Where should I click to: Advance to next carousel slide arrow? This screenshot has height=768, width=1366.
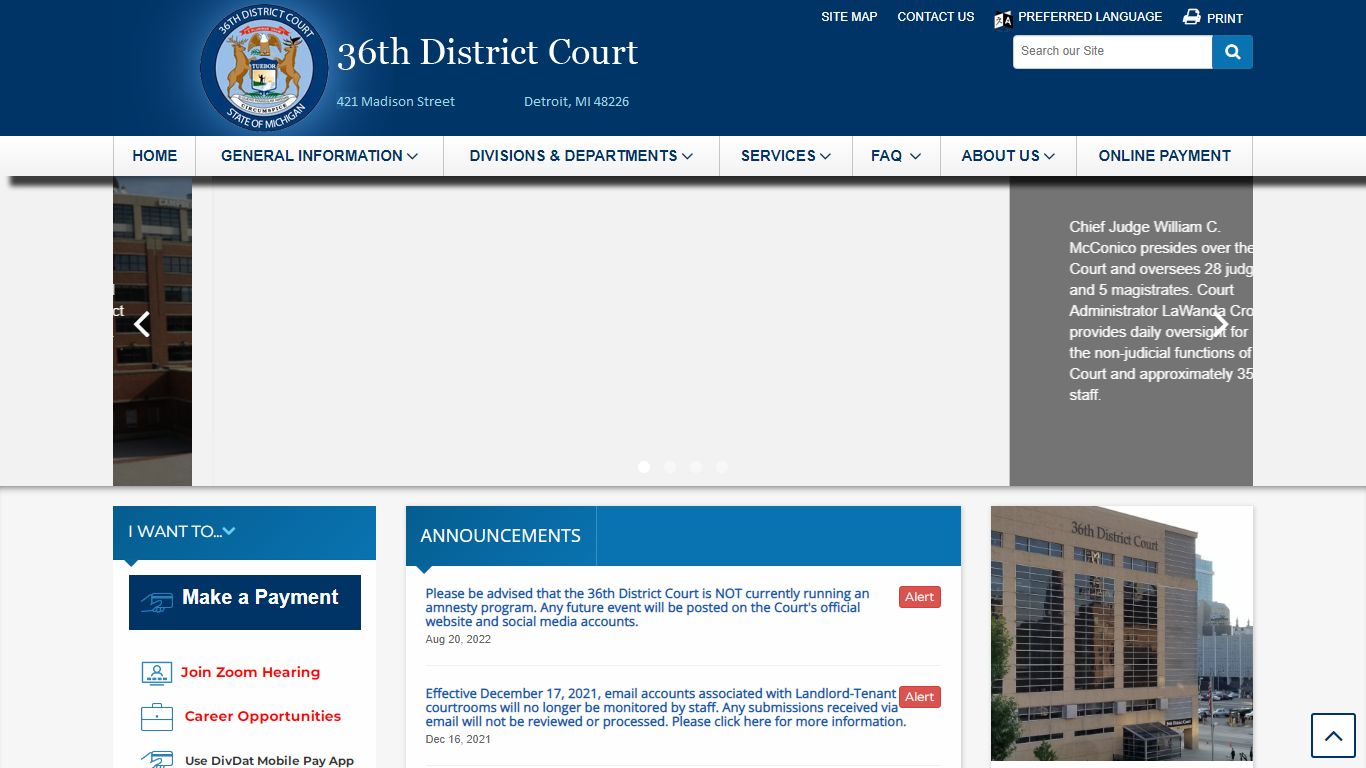click(1221, 324)
